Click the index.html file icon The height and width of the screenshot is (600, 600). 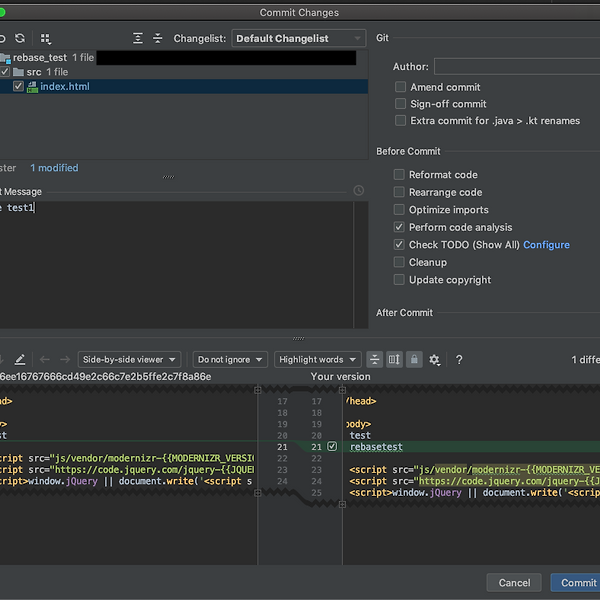tap(33, 87)
